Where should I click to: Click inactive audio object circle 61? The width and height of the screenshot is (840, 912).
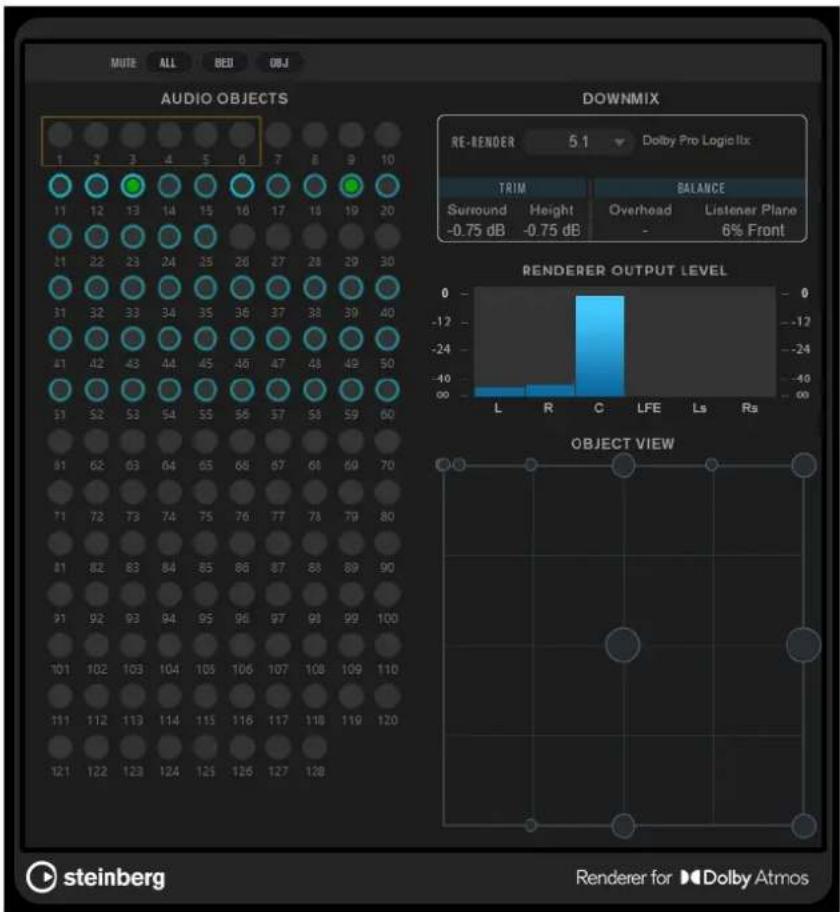tap(60, 441)
